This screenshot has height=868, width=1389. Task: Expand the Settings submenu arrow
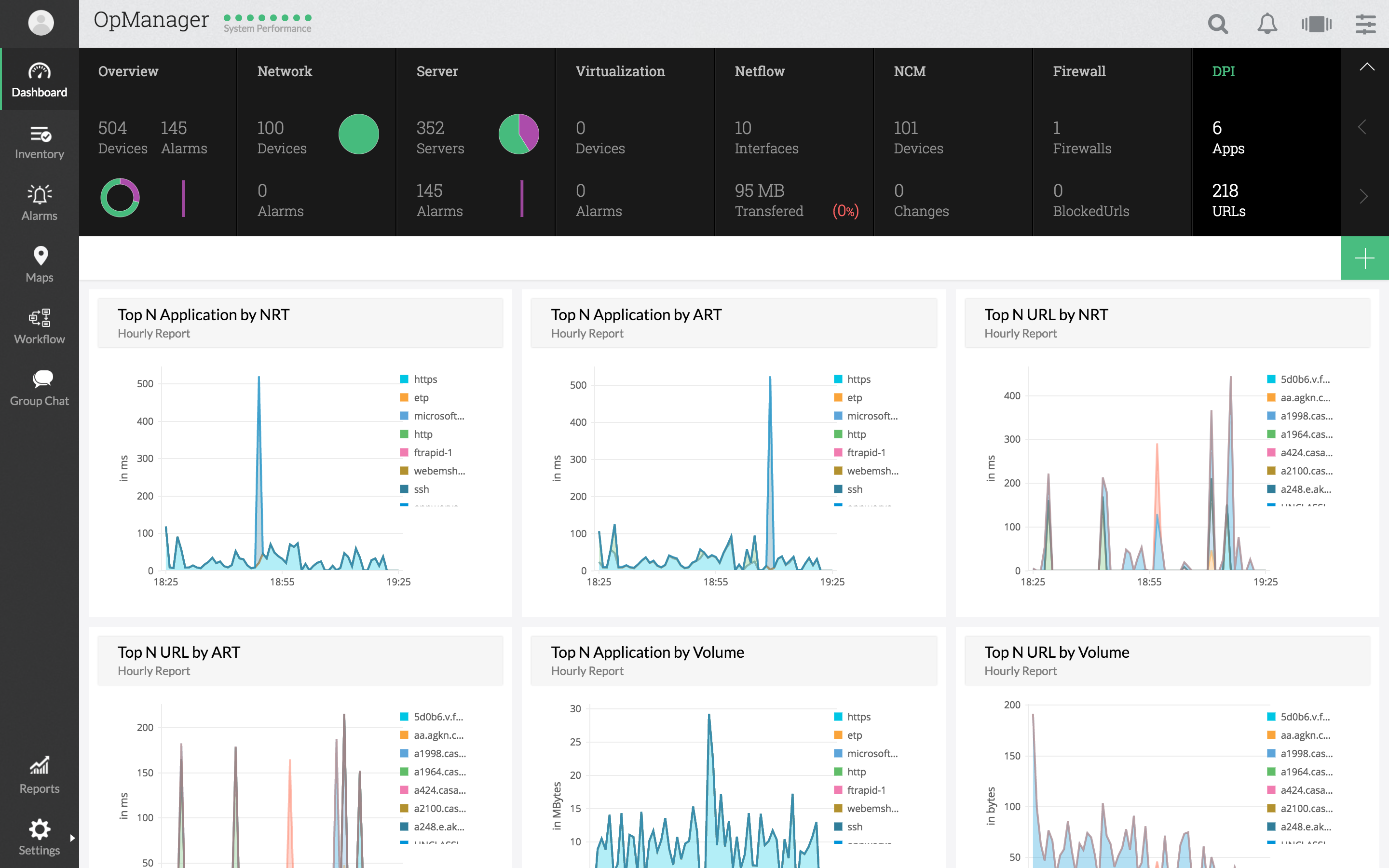(72, 838)
